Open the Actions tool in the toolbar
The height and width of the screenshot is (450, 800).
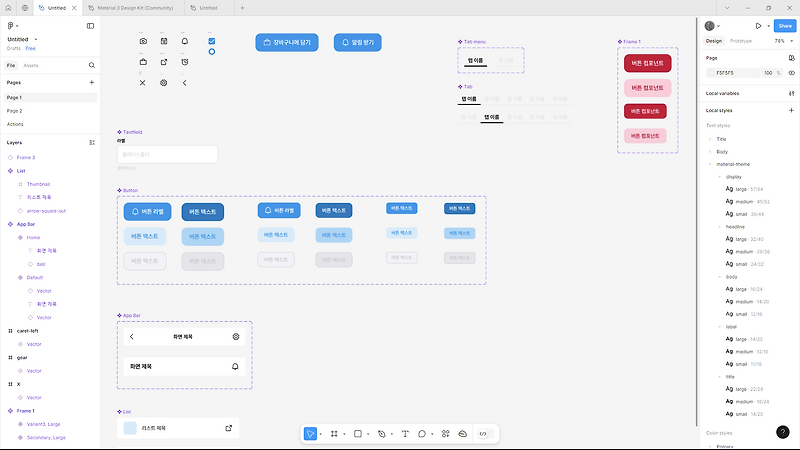tap(445, 434)
